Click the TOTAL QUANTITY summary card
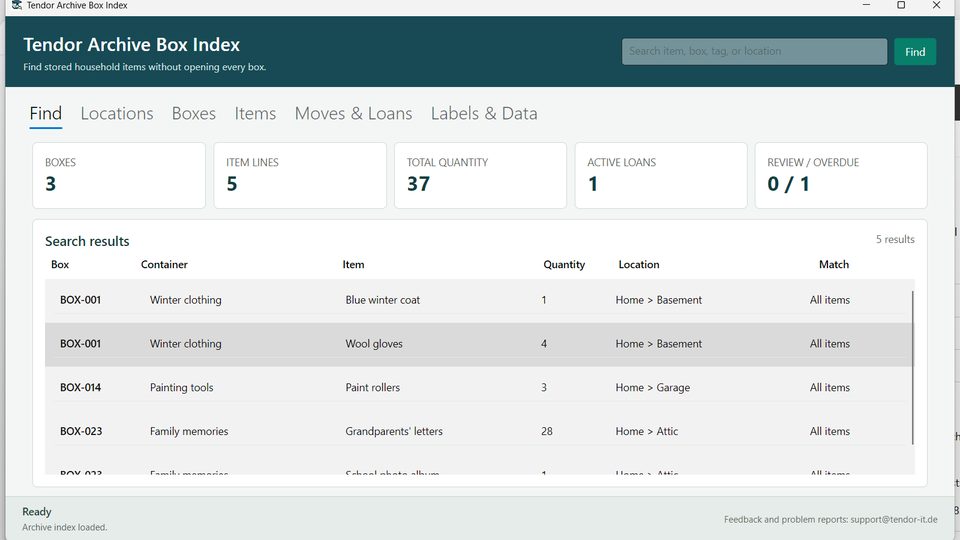Screen dimensions: 960x540 tap(481, 176)
